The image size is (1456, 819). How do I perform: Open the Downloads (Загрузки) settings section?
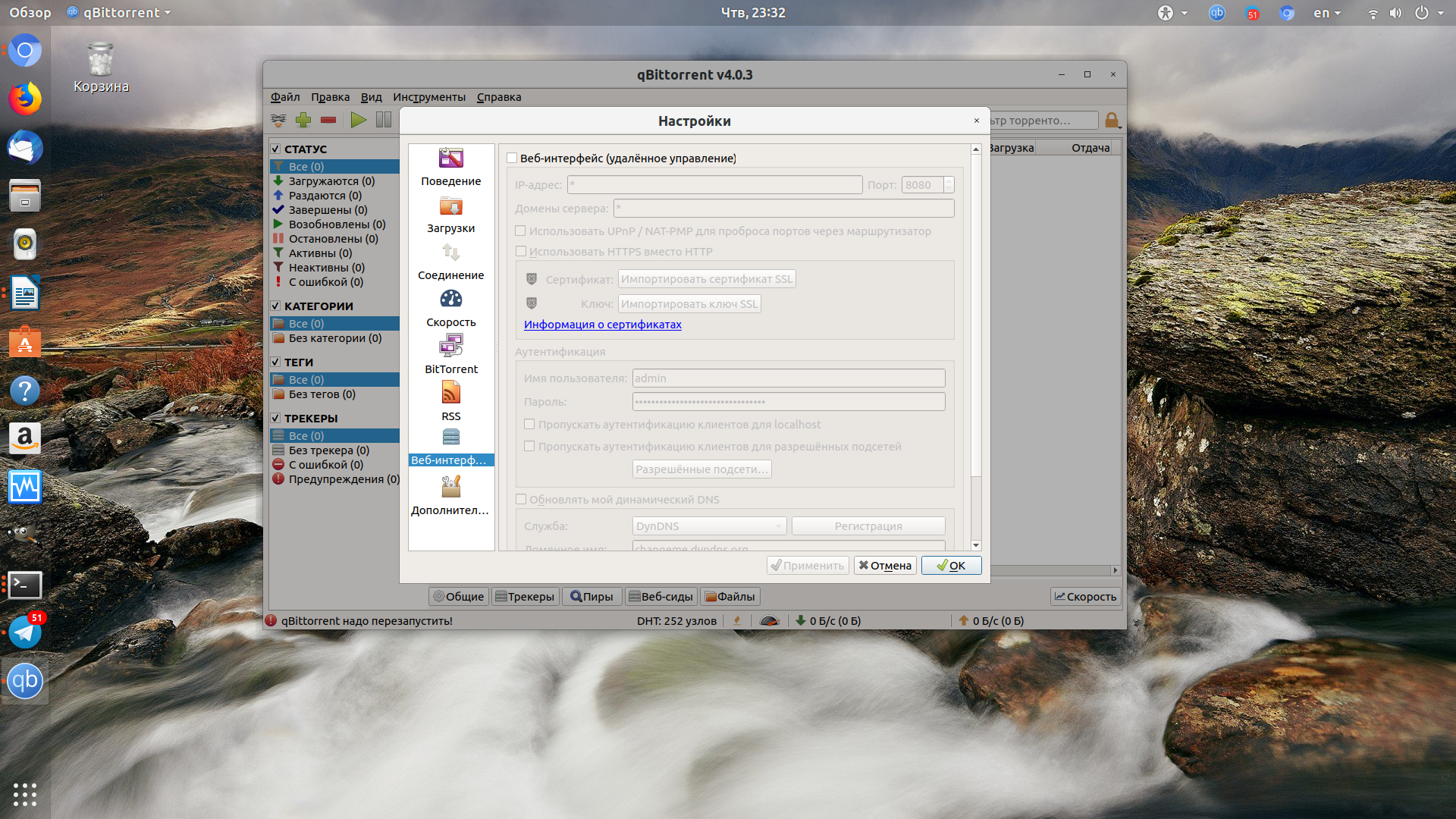(x=450, y=215)
